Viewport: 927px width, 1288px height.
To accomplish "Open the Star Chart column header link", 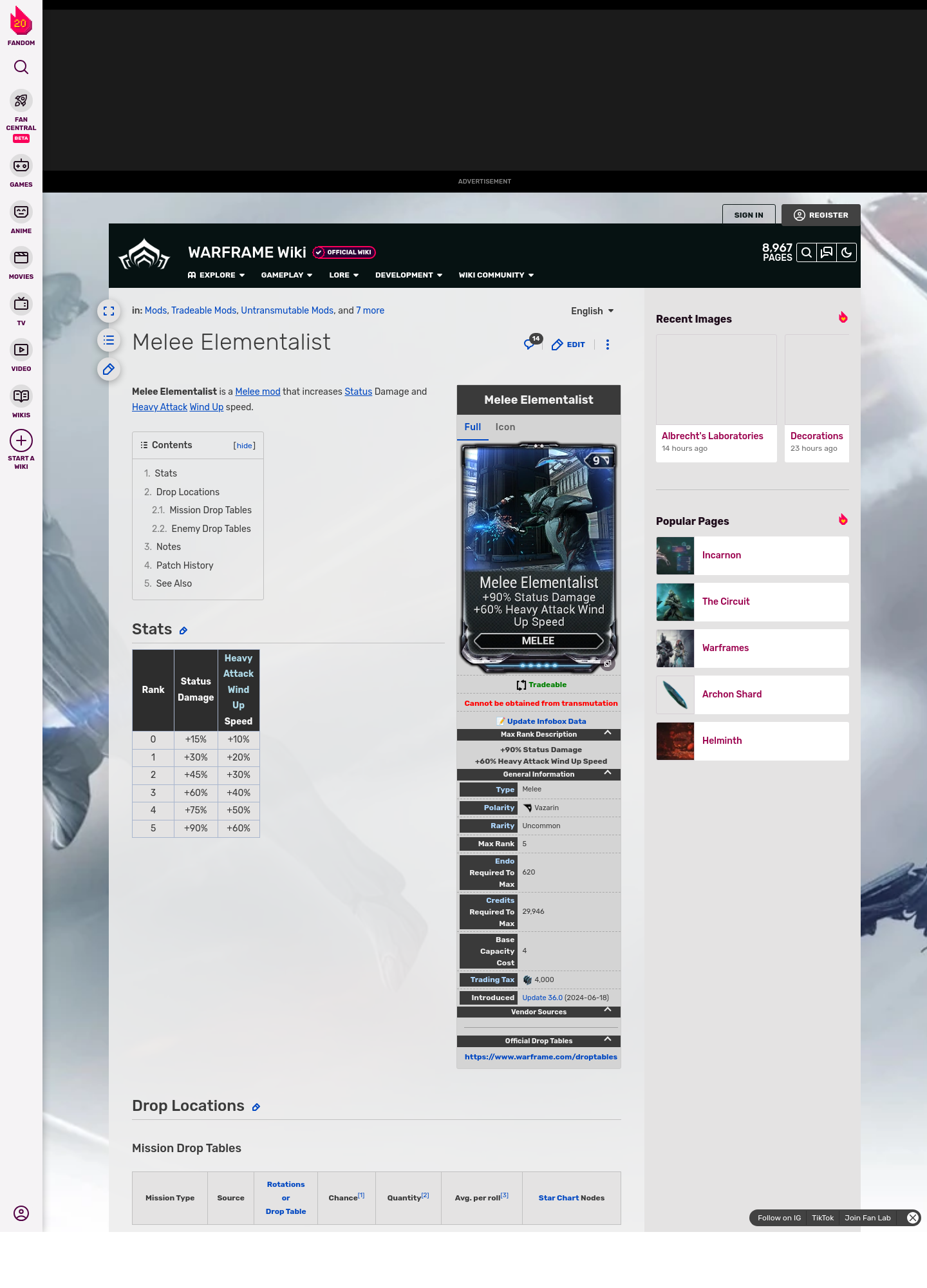I will click(559, 1198).
